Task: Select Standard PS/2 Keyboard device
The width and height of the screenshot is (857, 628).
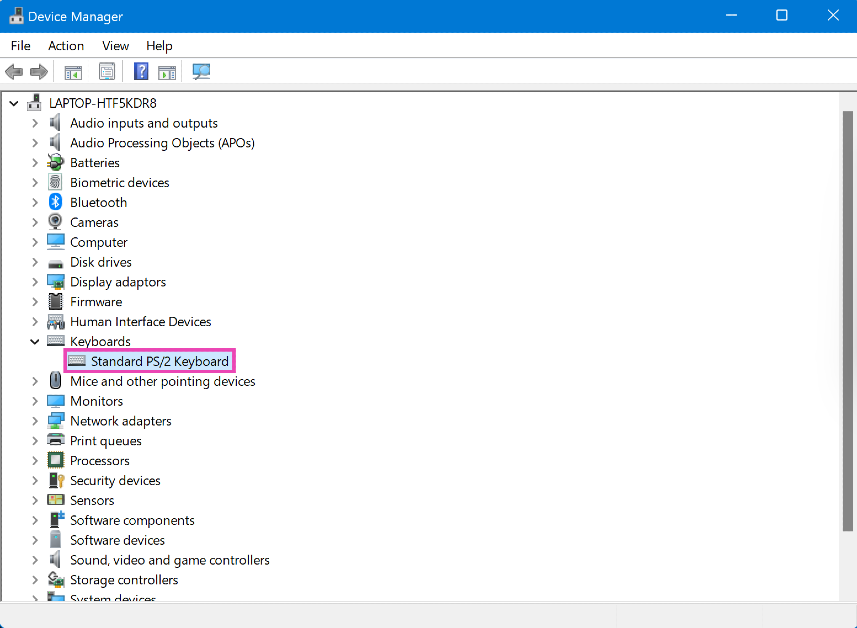Action: coord(159,361)
